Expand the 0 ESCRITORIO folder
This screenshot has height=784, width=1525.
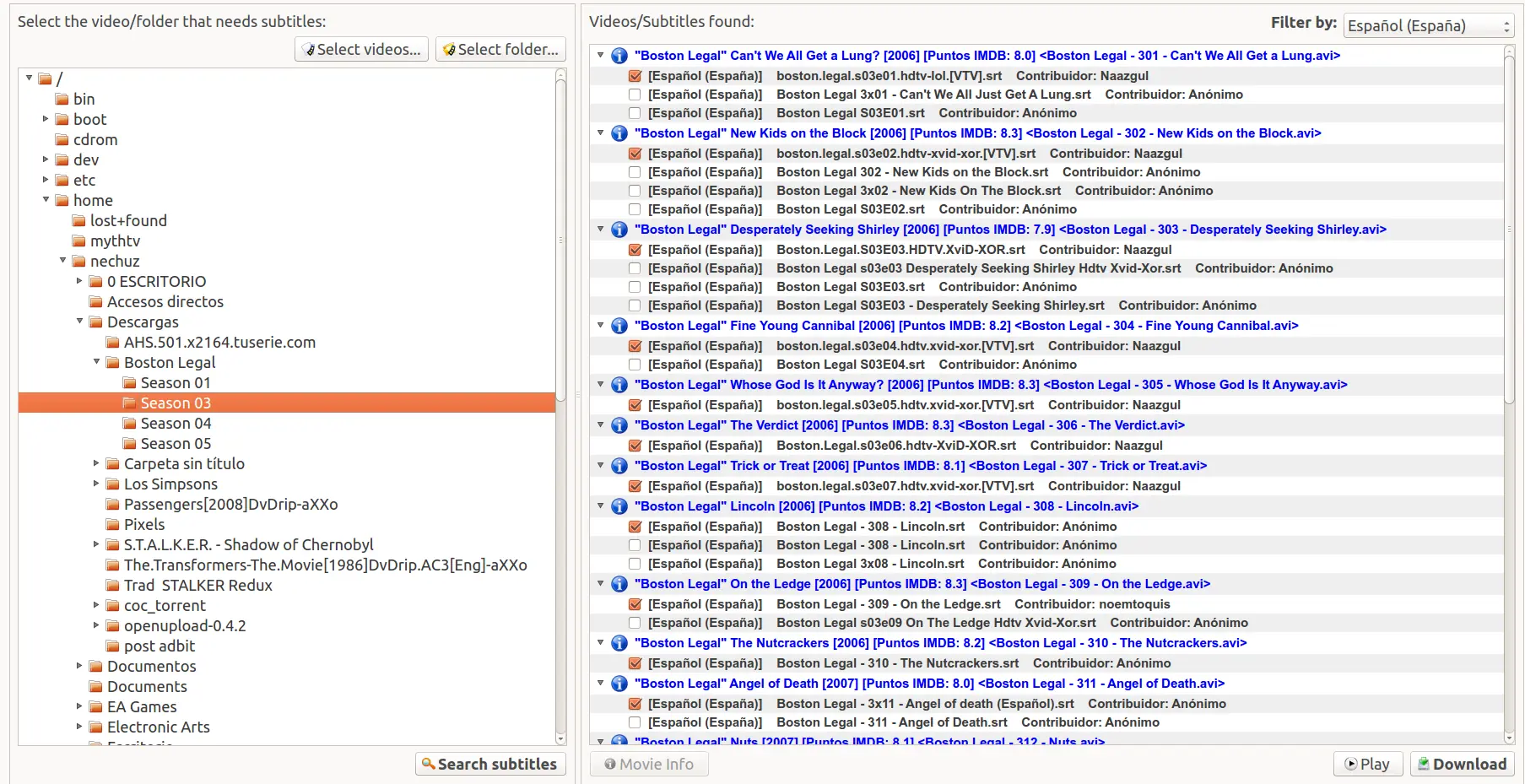click(x=79, y=281)
